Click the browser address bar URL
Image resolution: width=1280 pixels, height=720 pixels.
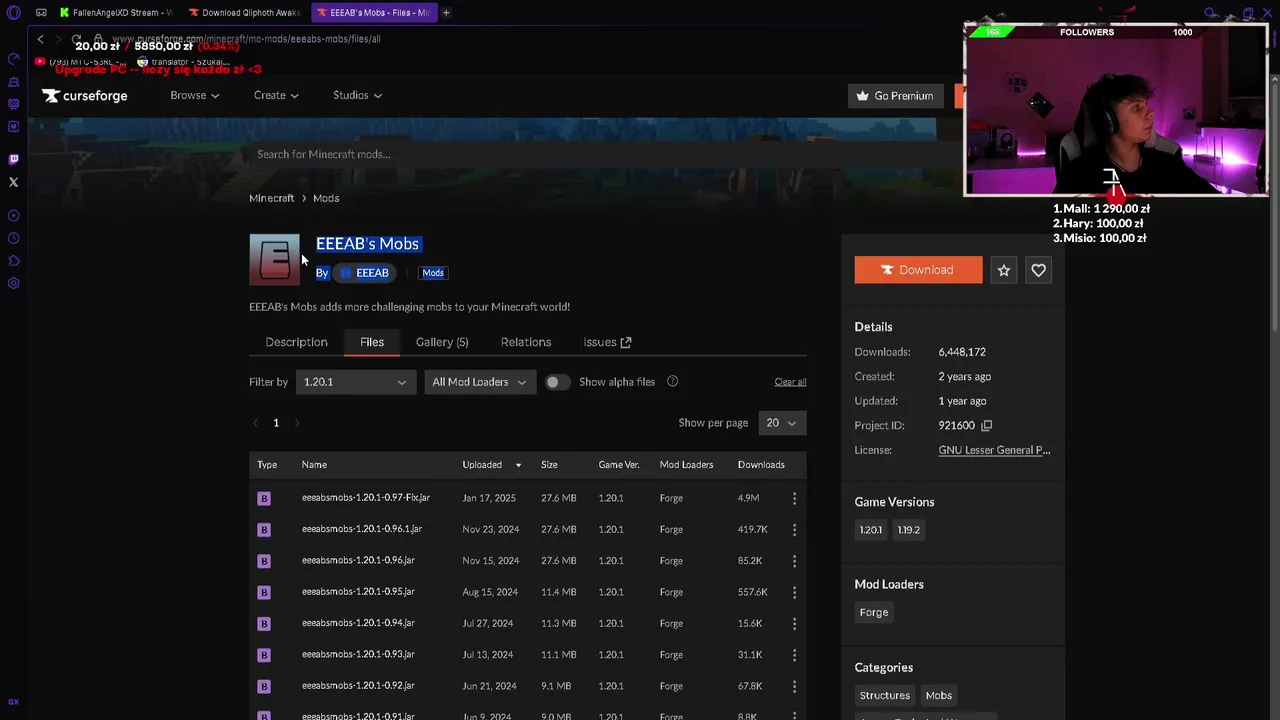click(246, 39)
